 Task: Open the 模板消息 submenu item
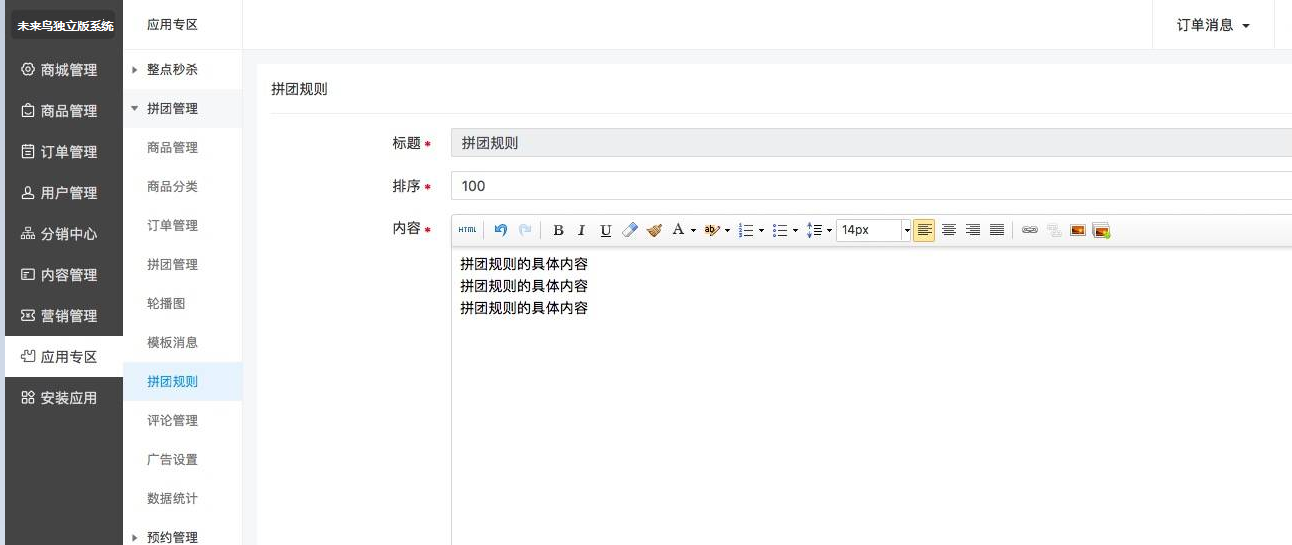[x=183, y=343]
